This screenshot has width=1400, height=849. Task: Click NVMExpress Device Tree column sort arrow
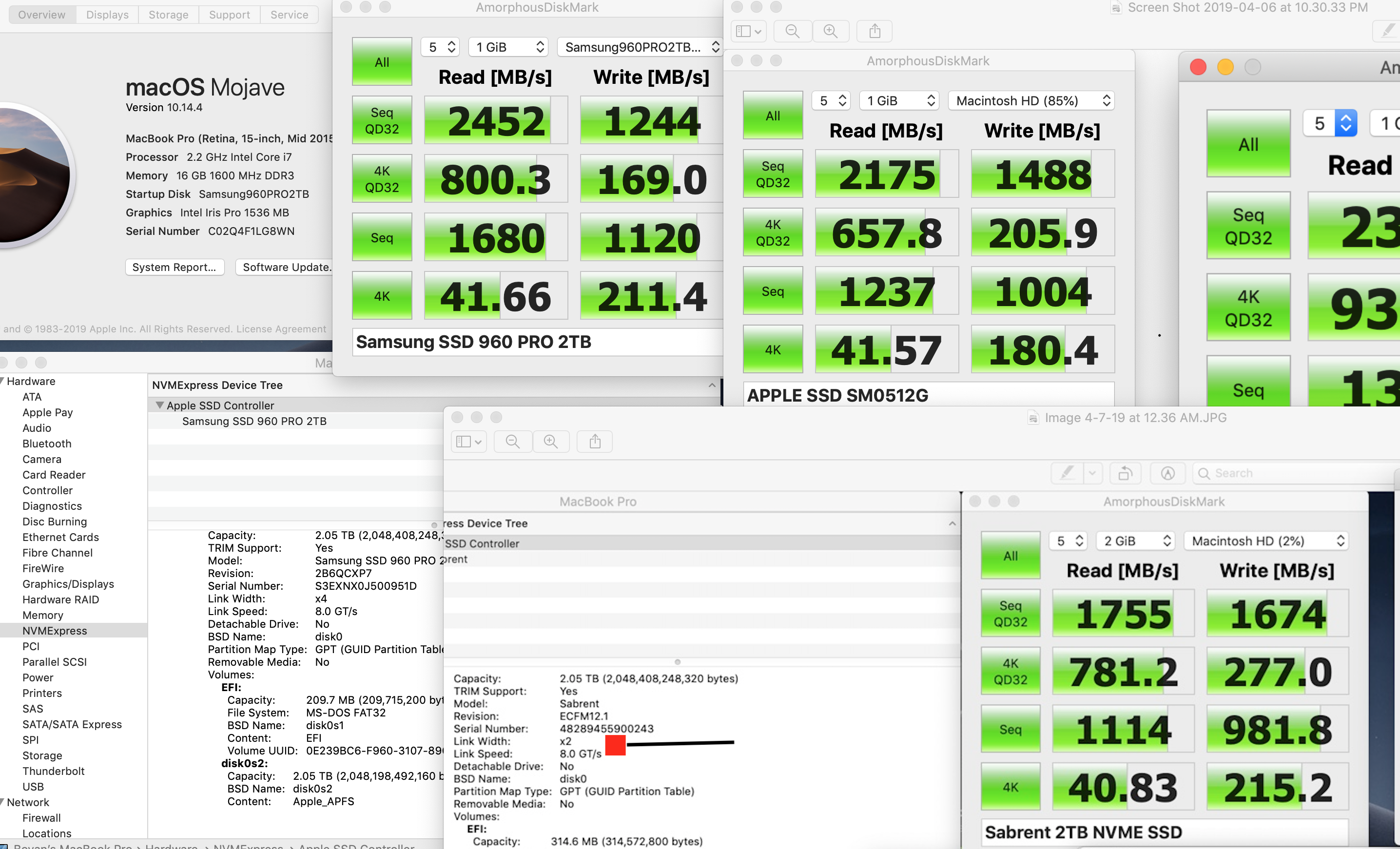(x=712, y=385)
